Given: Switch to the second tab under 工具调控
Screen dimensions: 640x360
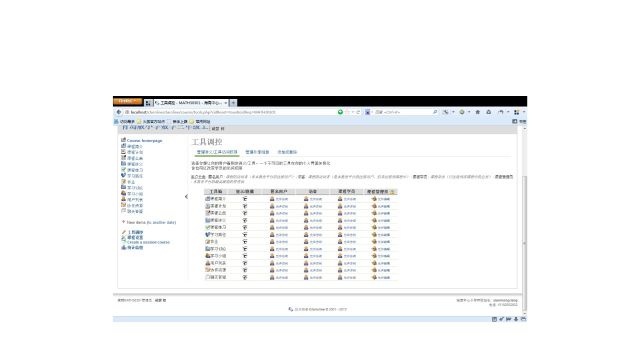Looking at the screenshot, I should [257, 152].
